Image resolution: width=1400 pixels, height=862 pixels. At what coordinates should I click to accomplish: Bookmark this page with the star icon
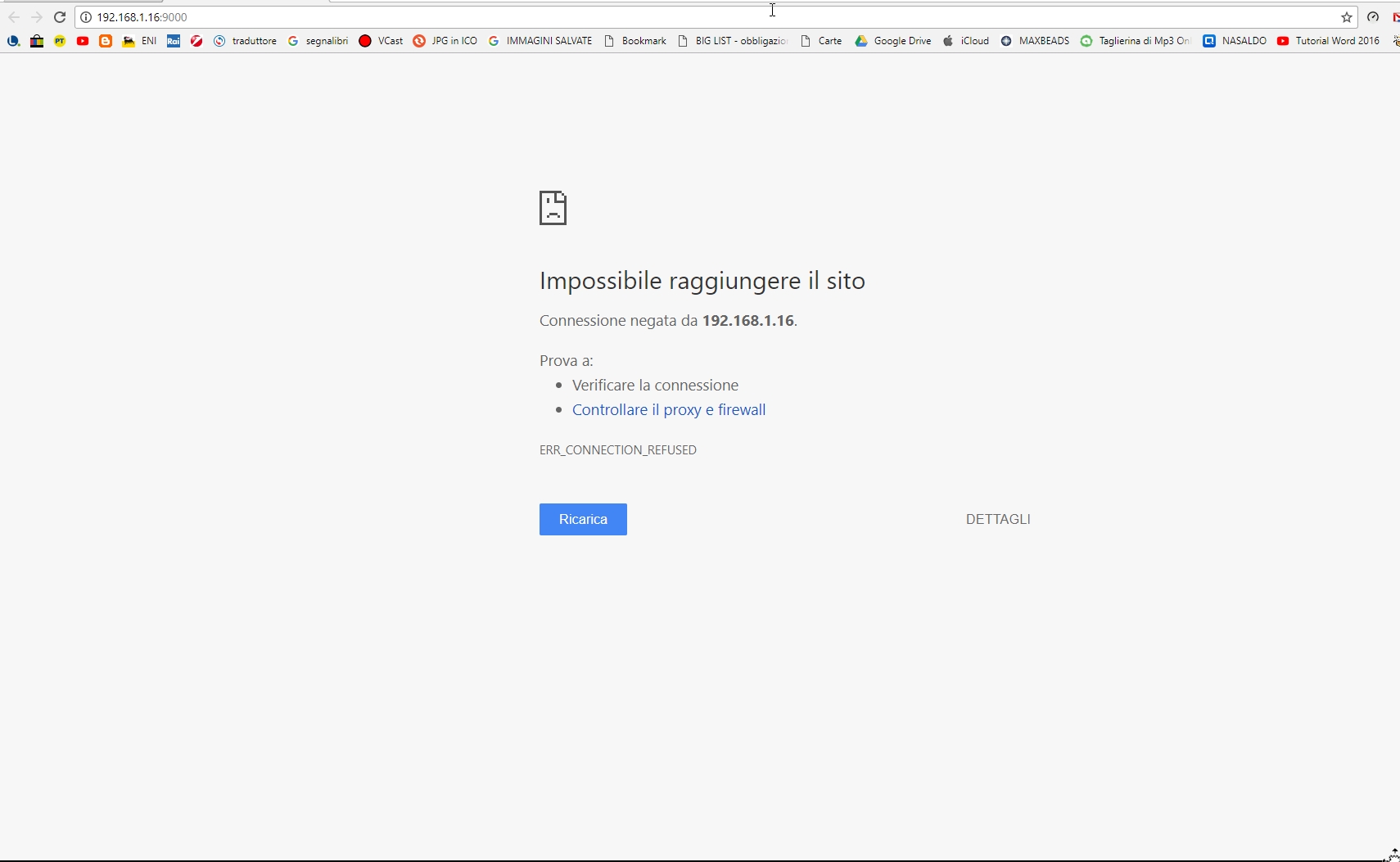(x=1346, y=17)
